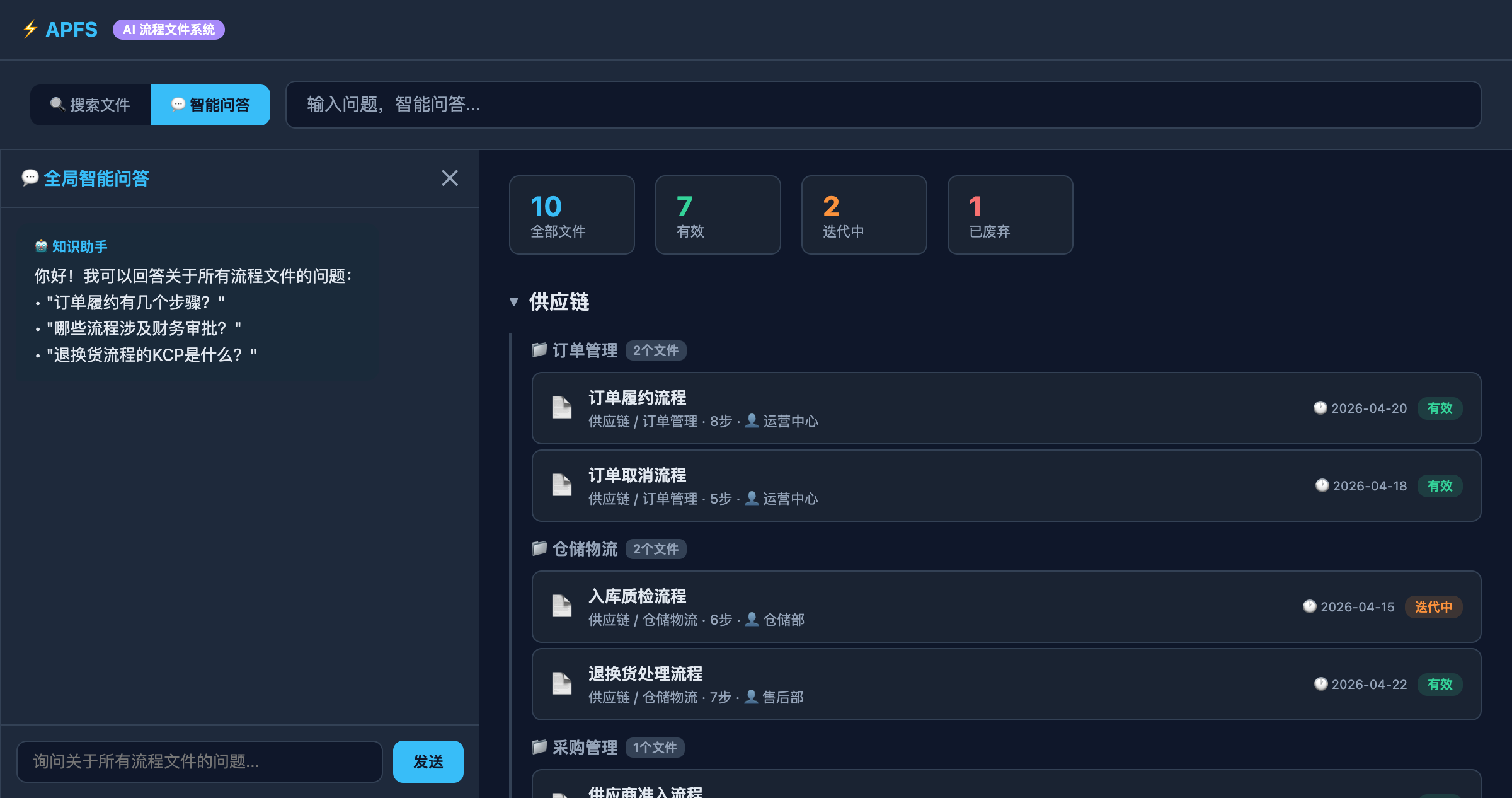Image resolution: width=1512 pixels, height=798 pixels.
Task: Collapse the 供应链 section triangle
Action: click(x=513, y=302)
